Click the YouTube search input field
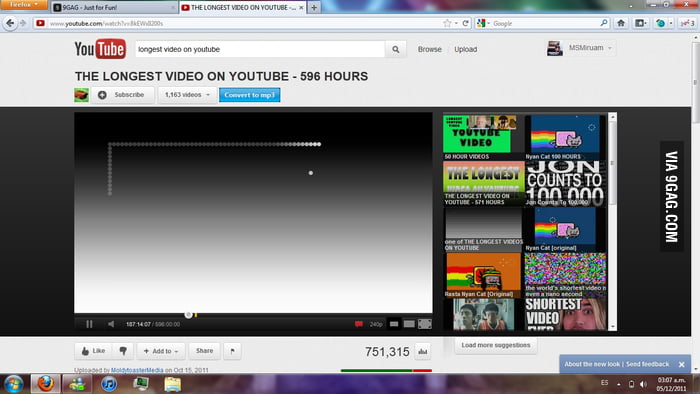The height and width of the screenshot is (394, 700). coord(260,49)
